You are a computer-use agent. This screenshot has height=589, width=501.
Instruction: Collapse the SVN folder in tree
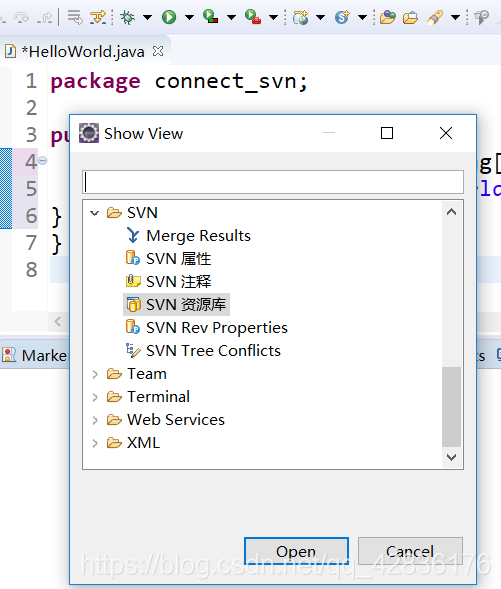click(95, 213)
